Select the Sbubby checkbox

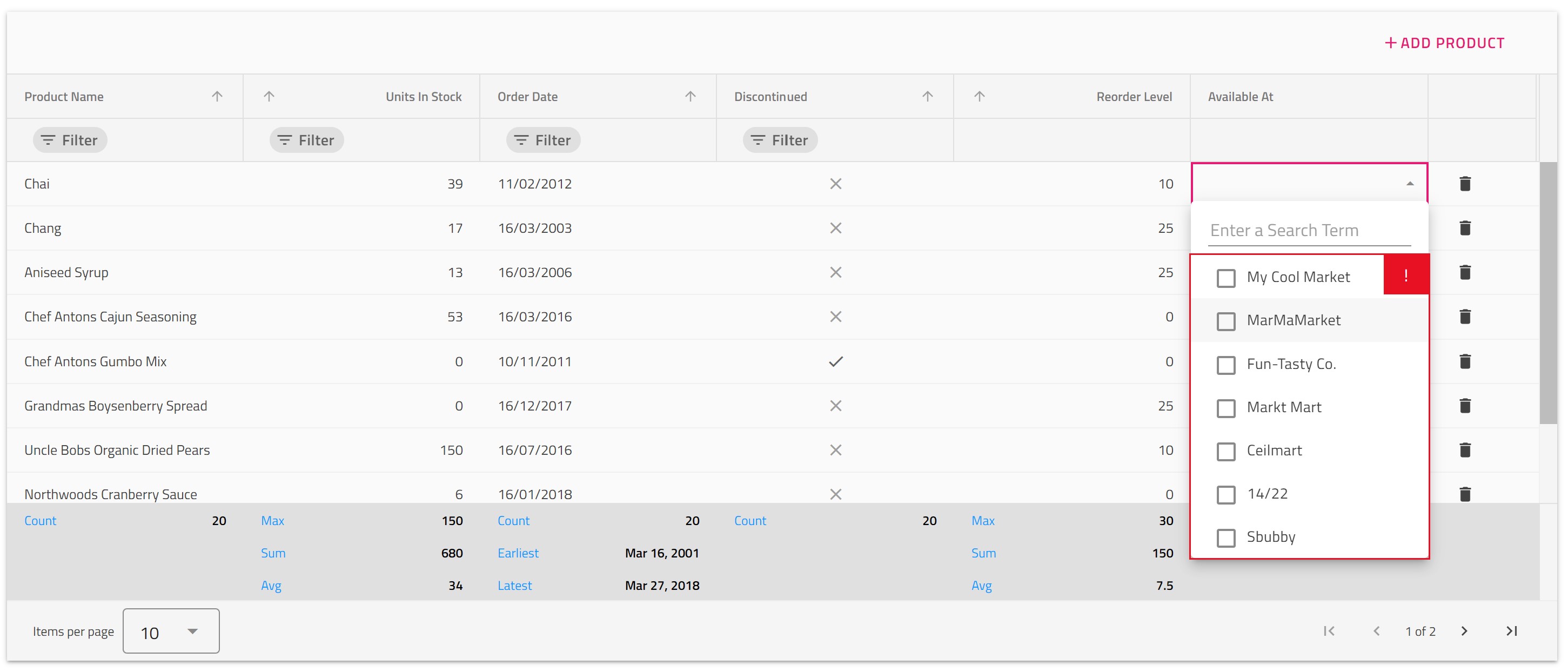click(1226, 538)
